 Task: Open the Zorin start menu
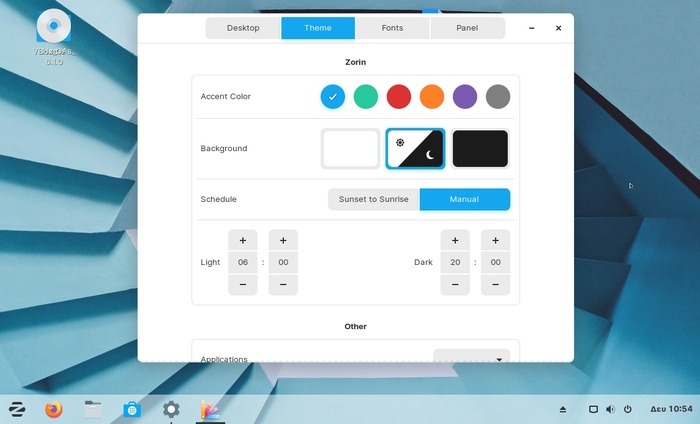(17, 409)
